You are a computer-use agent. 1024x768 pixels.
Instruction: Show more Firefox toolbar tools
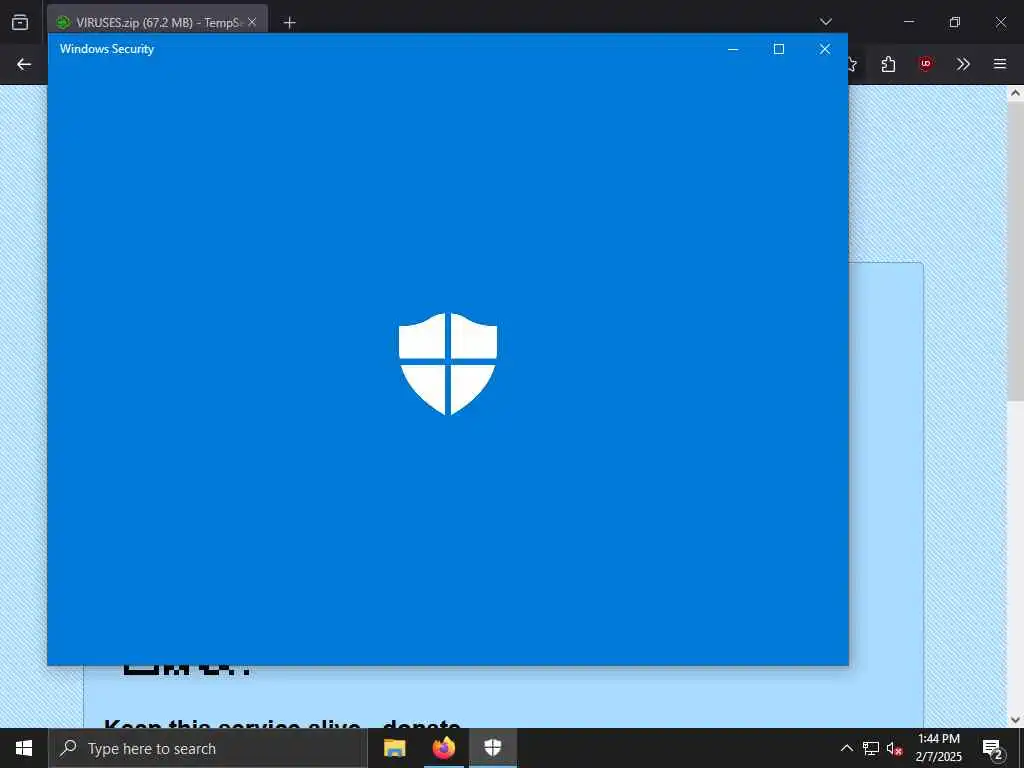click(963, 64)
